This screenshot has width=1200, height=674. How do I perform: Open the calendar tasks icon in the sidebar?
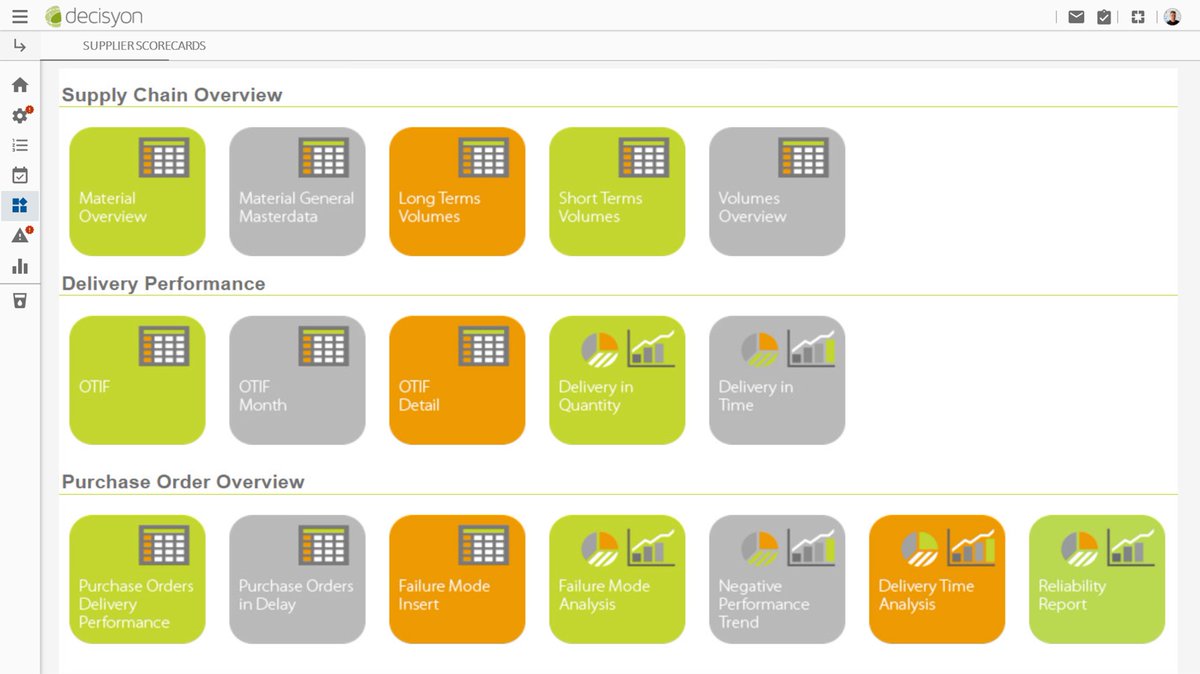tap(19, 174)
